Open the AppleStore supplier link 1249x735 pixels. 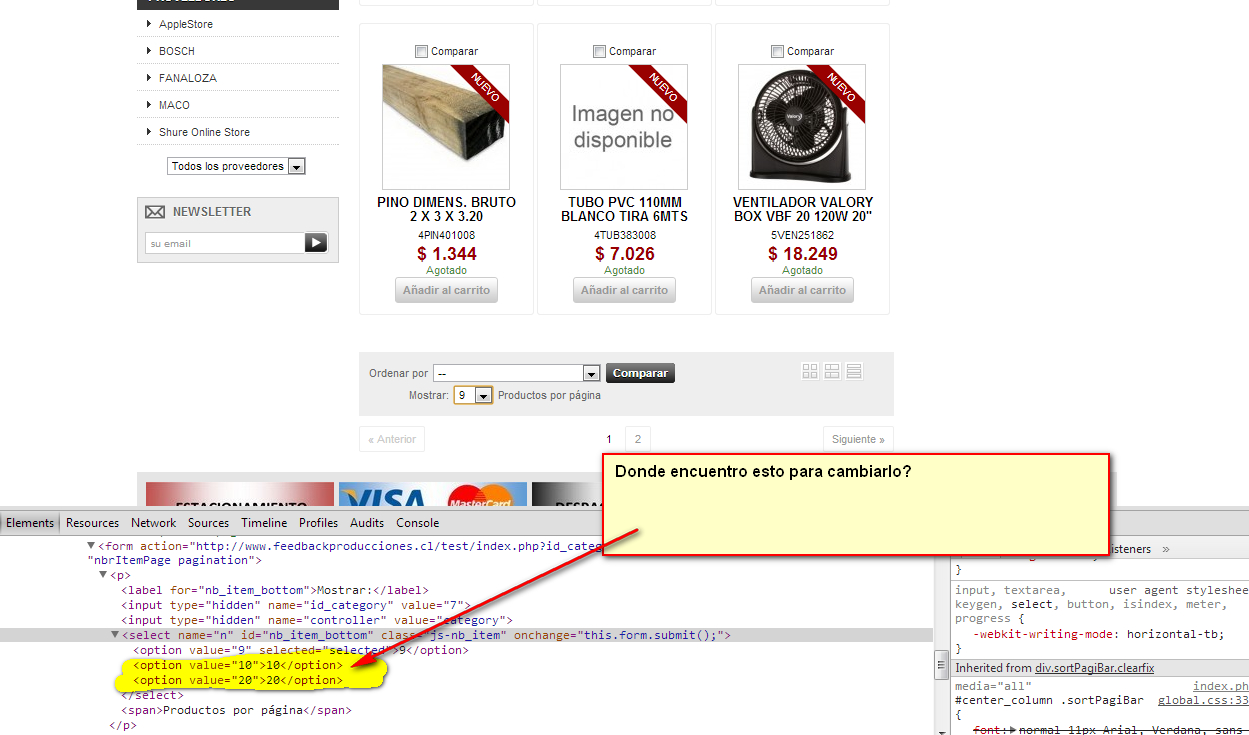pos(186,24)
